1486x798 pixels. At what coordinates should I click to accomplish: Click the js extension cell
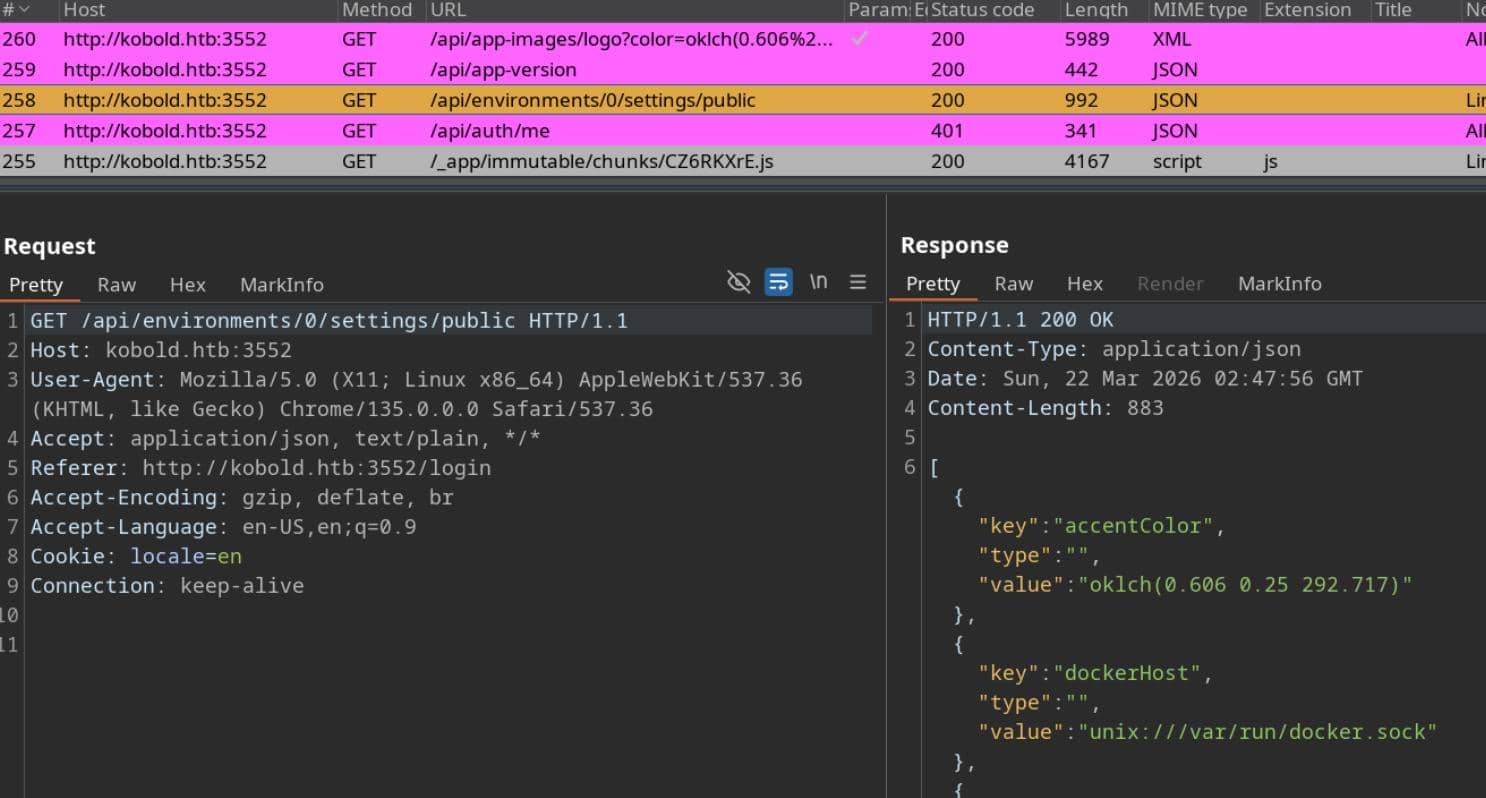1270,161
